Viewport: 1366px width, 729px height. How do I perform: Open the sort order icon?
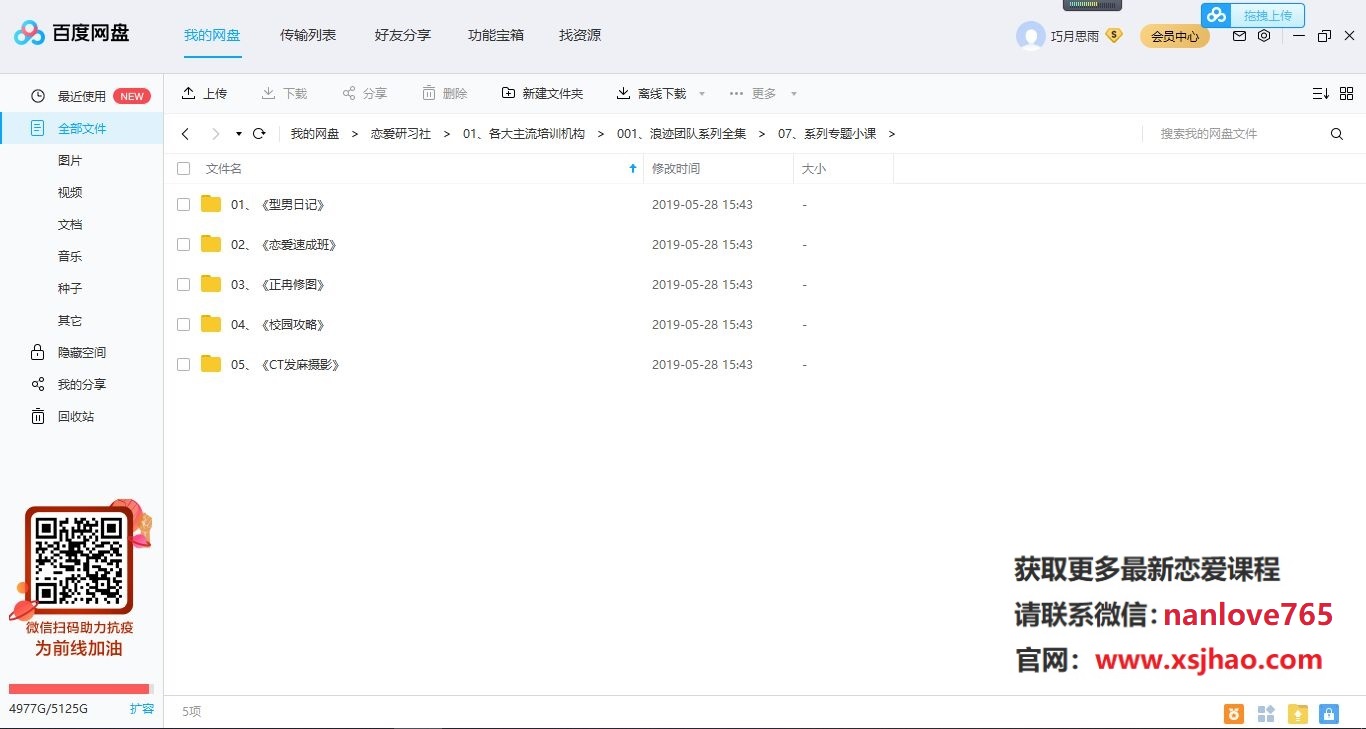1320,93
